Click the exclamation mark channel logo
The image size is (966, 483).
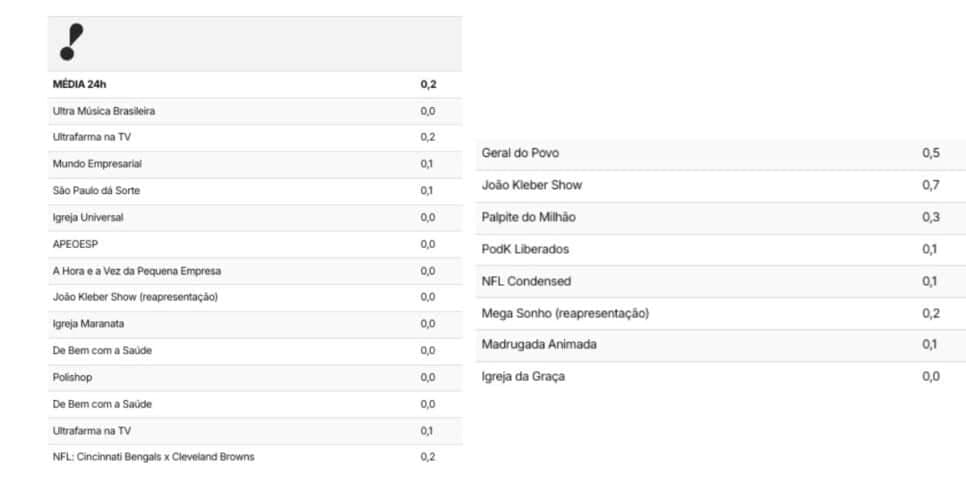tap(71, 42)
